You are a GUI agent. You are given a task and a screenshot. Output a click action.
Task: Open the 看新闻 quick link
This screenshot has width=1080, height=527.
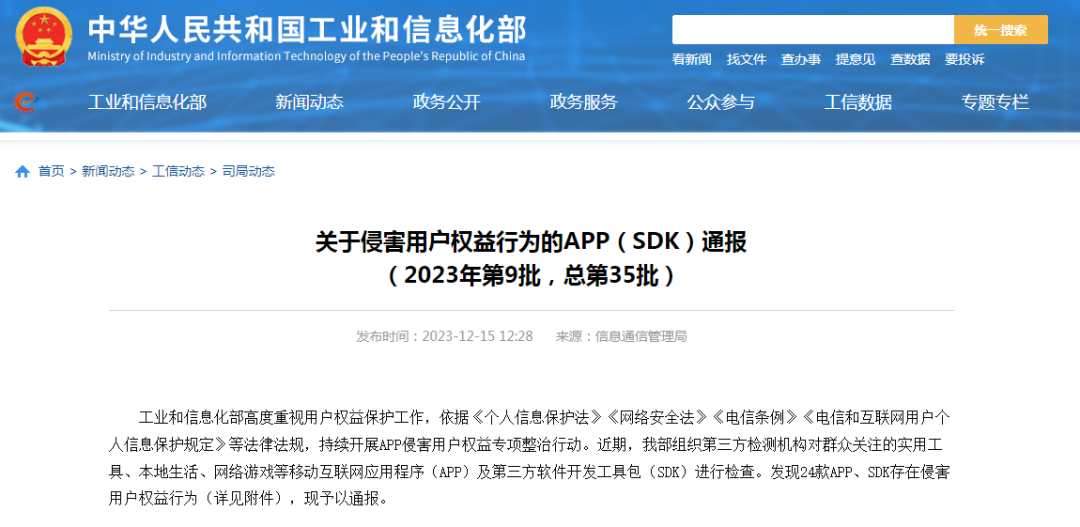tap(691, 60)
